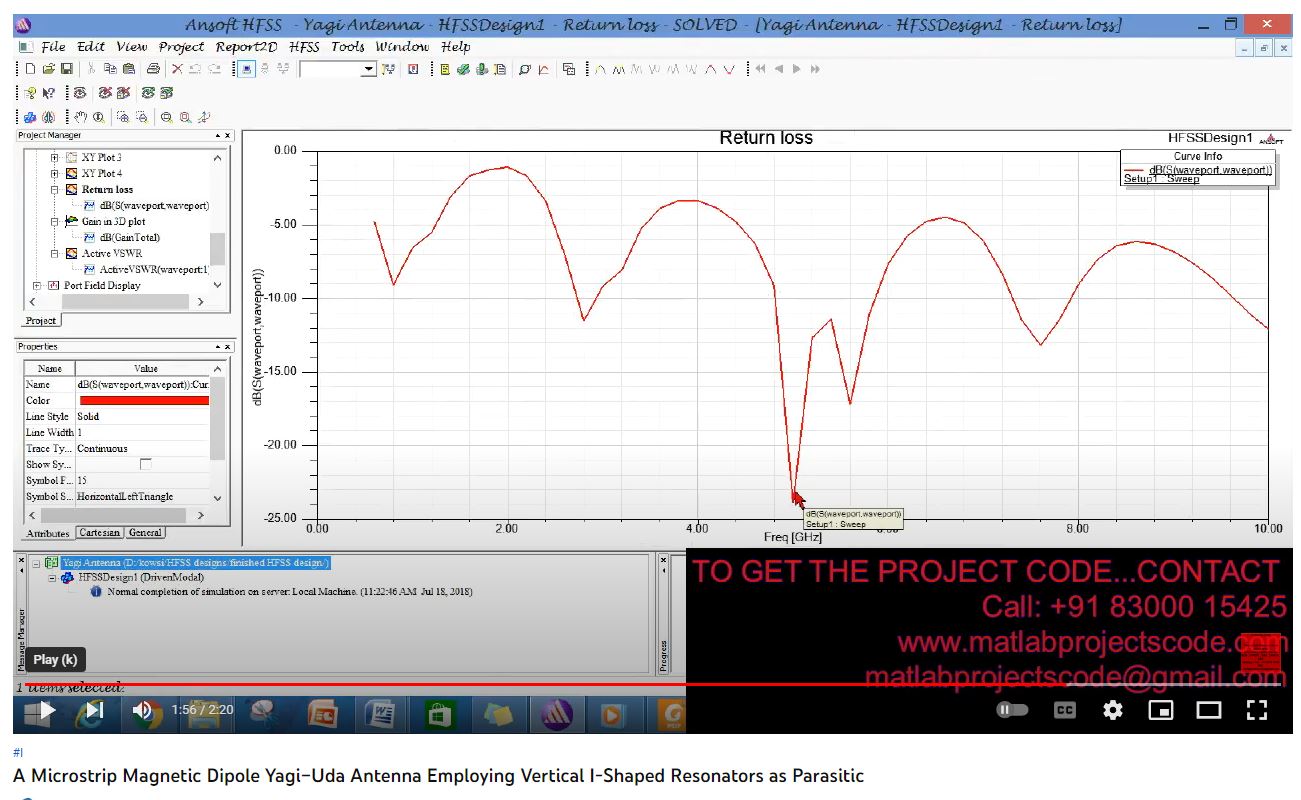Select the Pan hand tool icon

(82, 117)
